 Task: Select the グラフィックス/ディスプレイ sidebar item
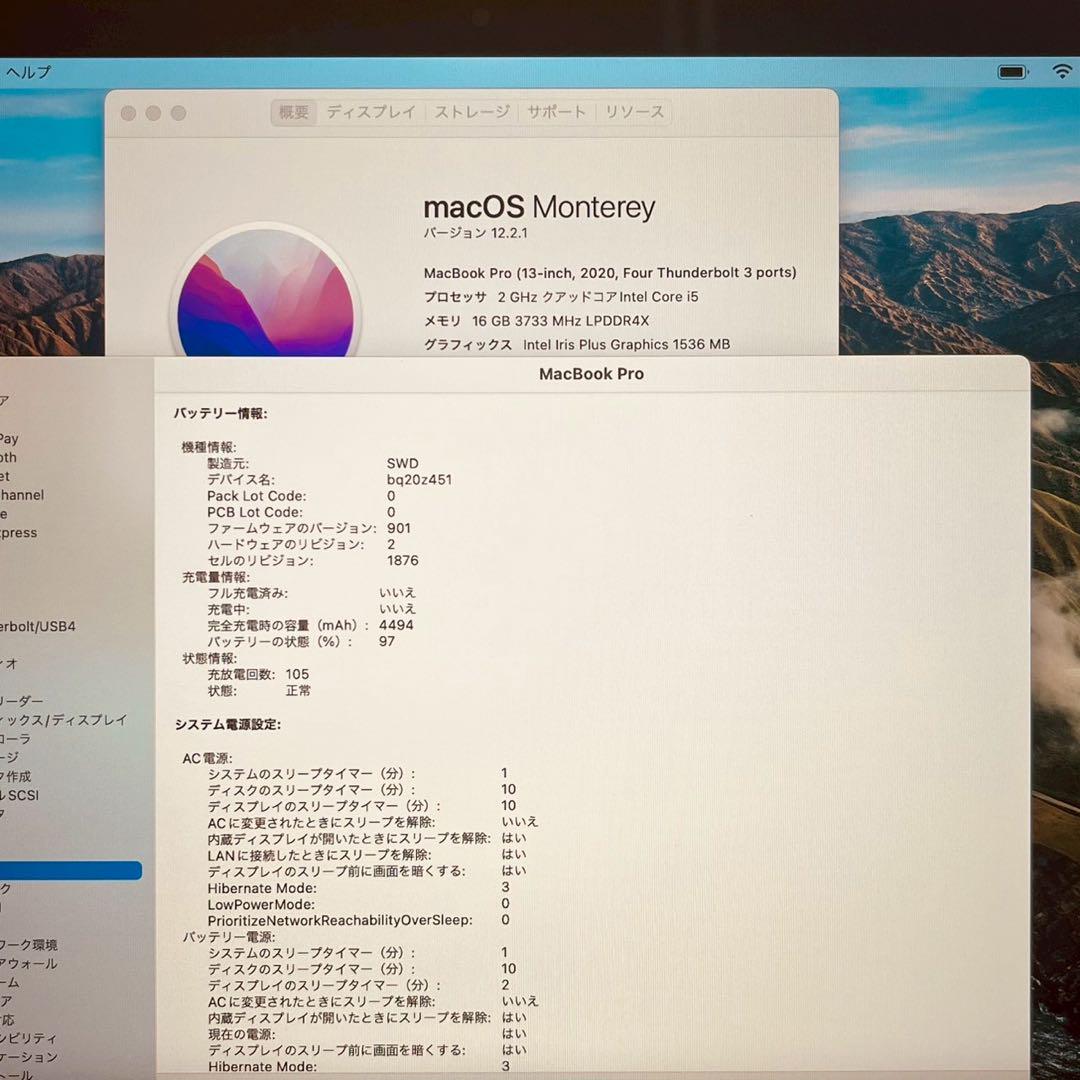63,720
